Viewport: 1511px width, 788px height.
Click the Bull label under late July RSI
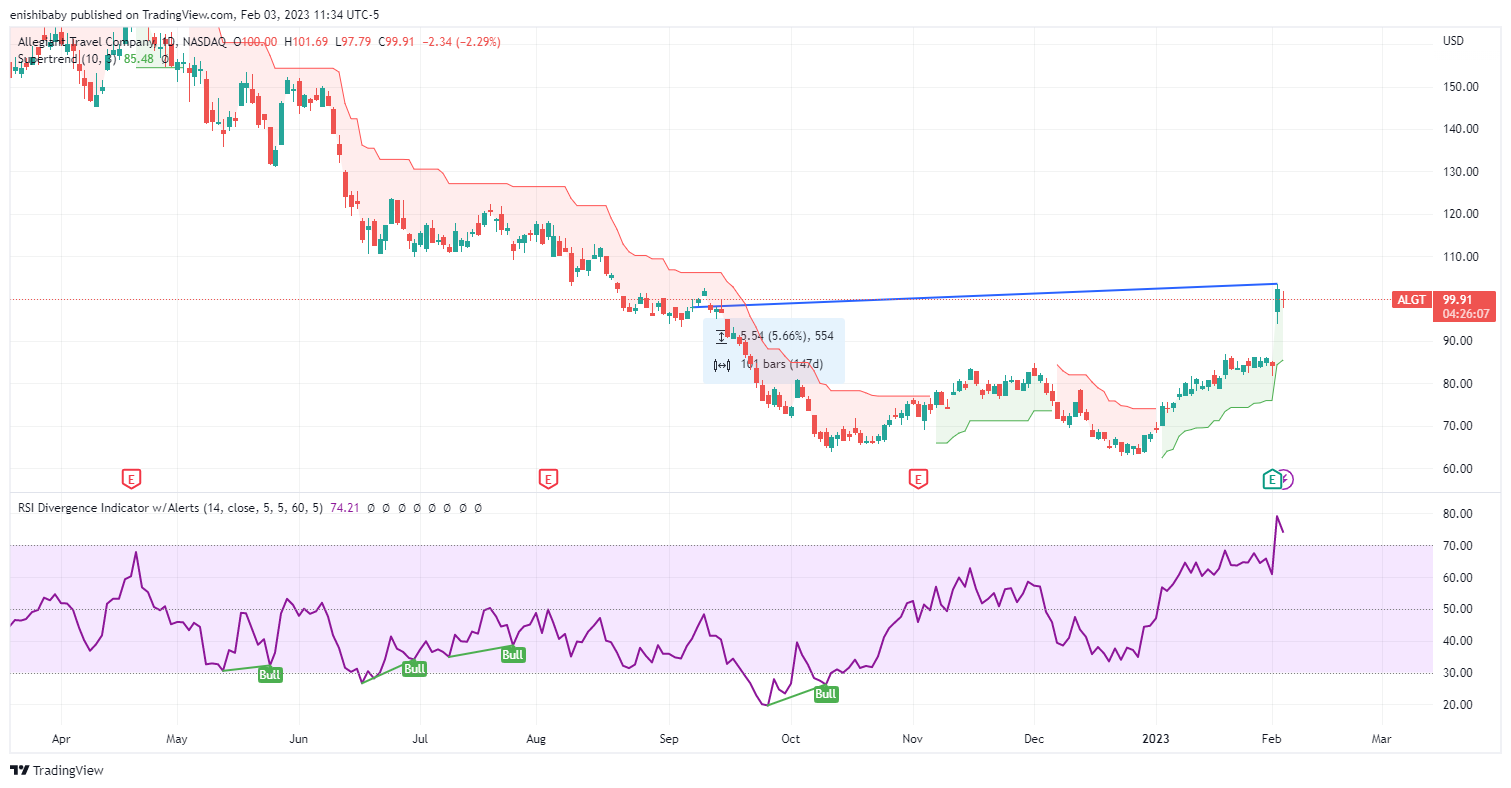[513, 655]
